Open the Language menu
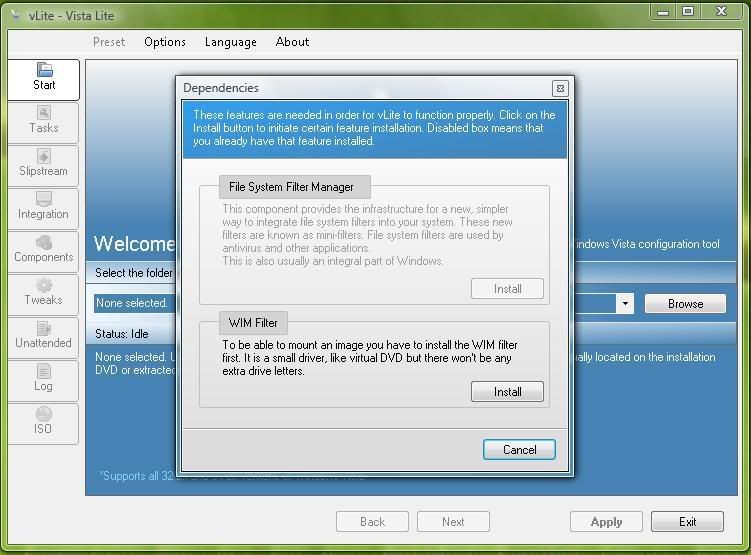This screenshot has height=555, width=751. [230, 42]
